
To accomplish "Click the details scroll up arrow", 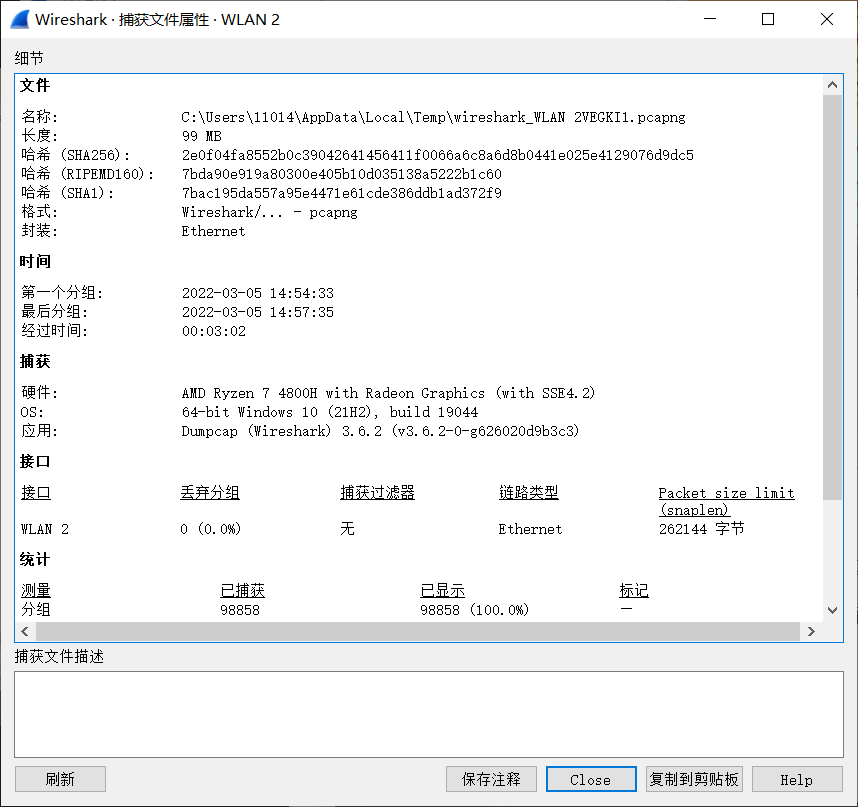I will click(832, 85).
